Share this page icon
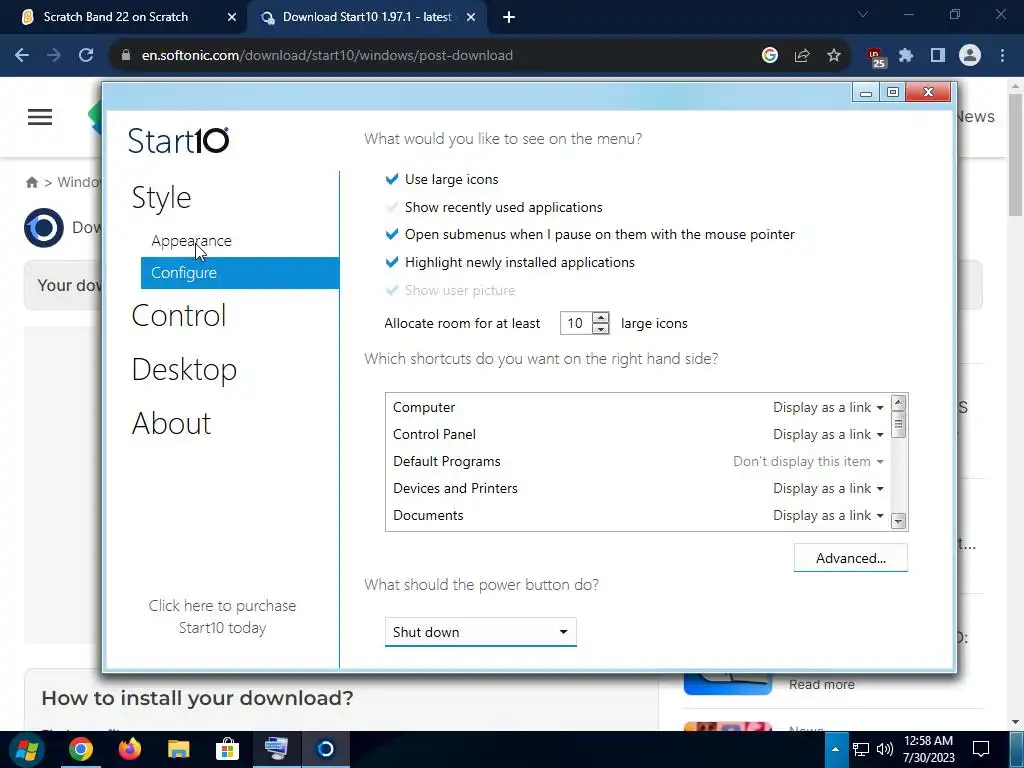Screen dimensions: 1024x768 pos(802,56)
